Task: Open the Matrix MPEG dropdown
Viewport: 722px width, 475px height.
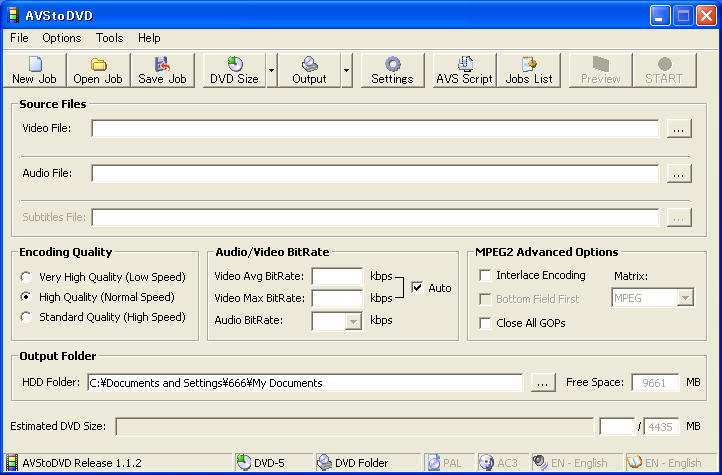Action: (x=685, y=298)
